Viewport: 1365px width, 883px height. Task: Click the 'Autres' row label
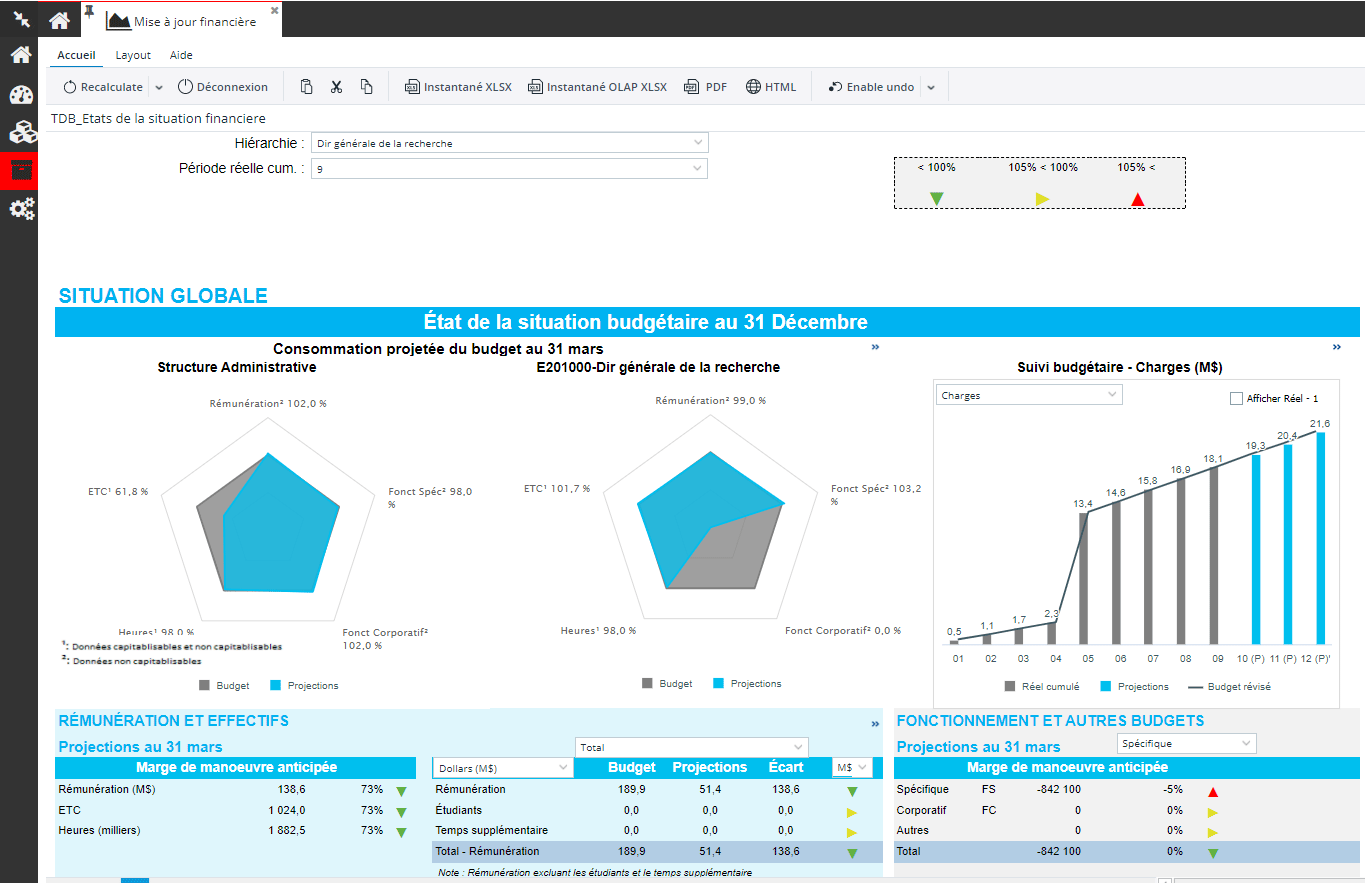[x=912, y=830]
